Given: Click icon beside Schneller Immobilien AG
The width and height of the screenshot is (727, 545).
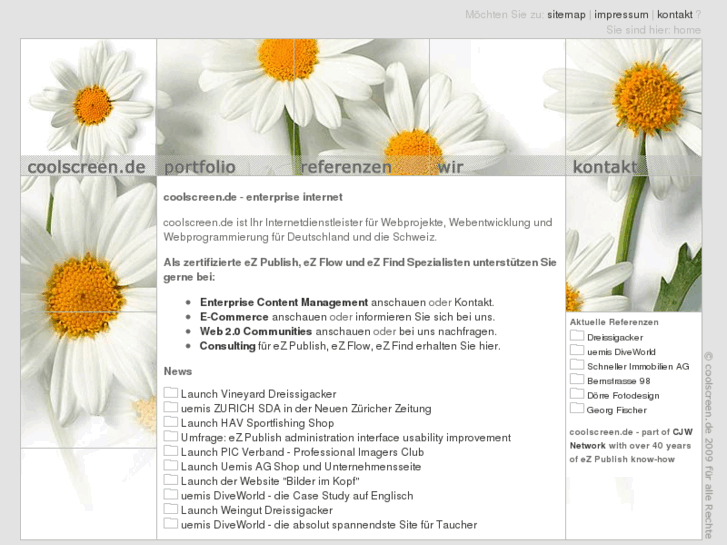Looking at the screenshot, I should (577, 365).
